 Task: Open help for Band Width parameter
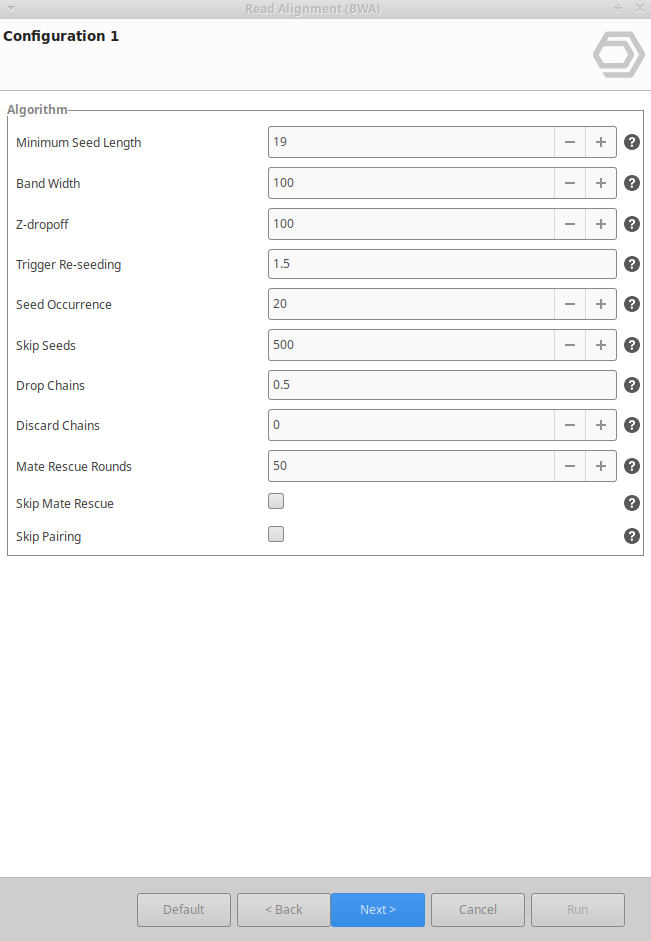[631, 183]
